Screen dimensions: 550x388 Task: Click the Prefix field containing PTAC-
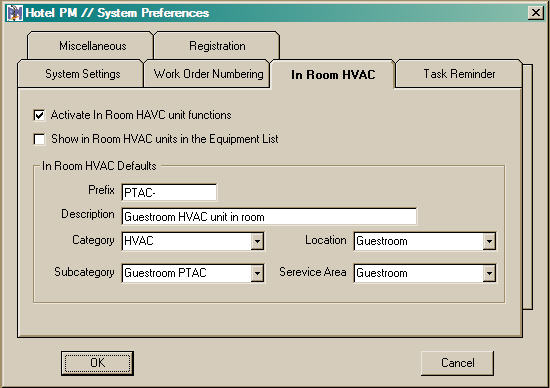pos(169,193)
